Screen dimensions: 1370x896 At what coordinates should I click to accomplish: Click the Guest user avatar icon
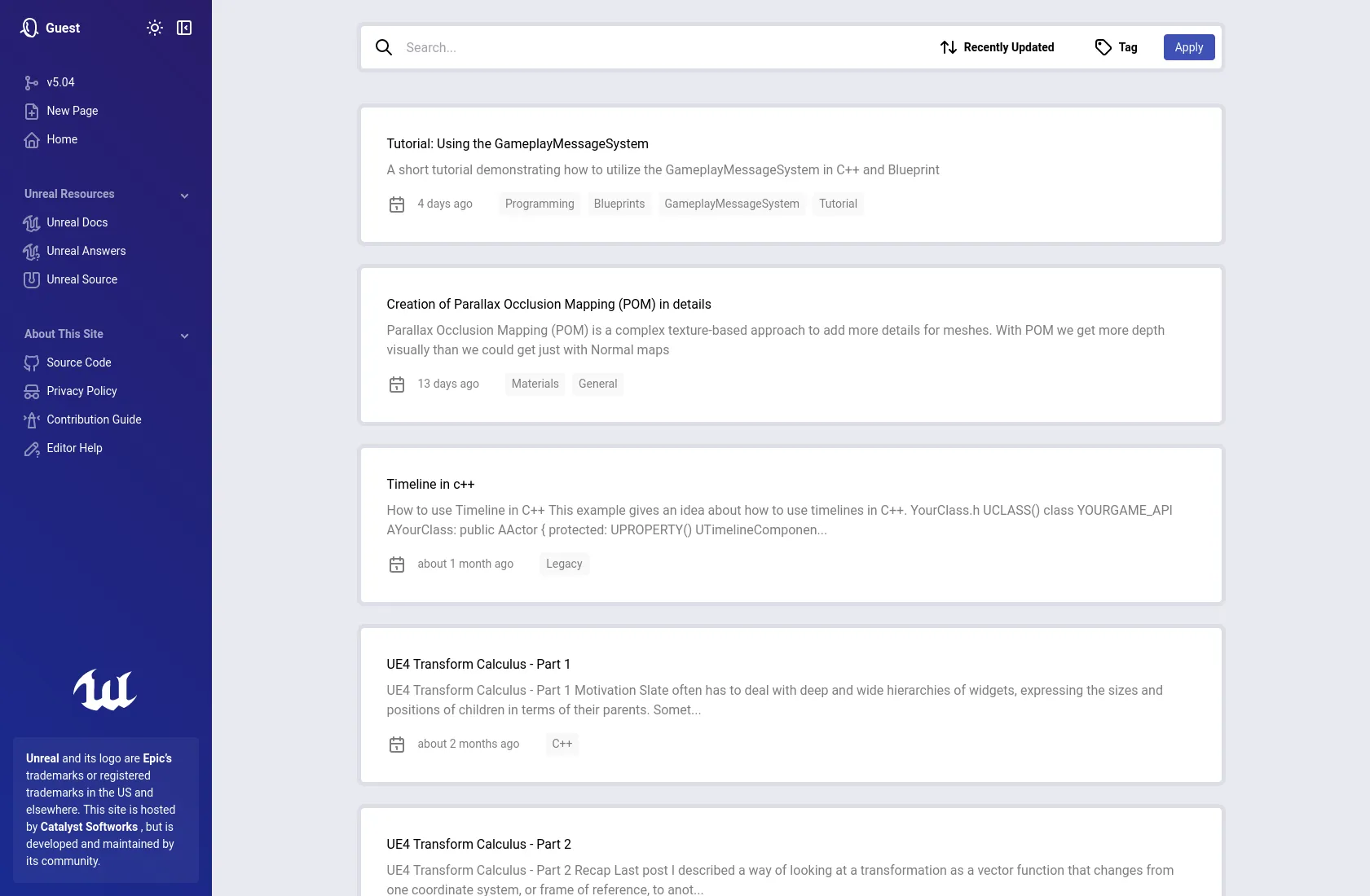30,28
